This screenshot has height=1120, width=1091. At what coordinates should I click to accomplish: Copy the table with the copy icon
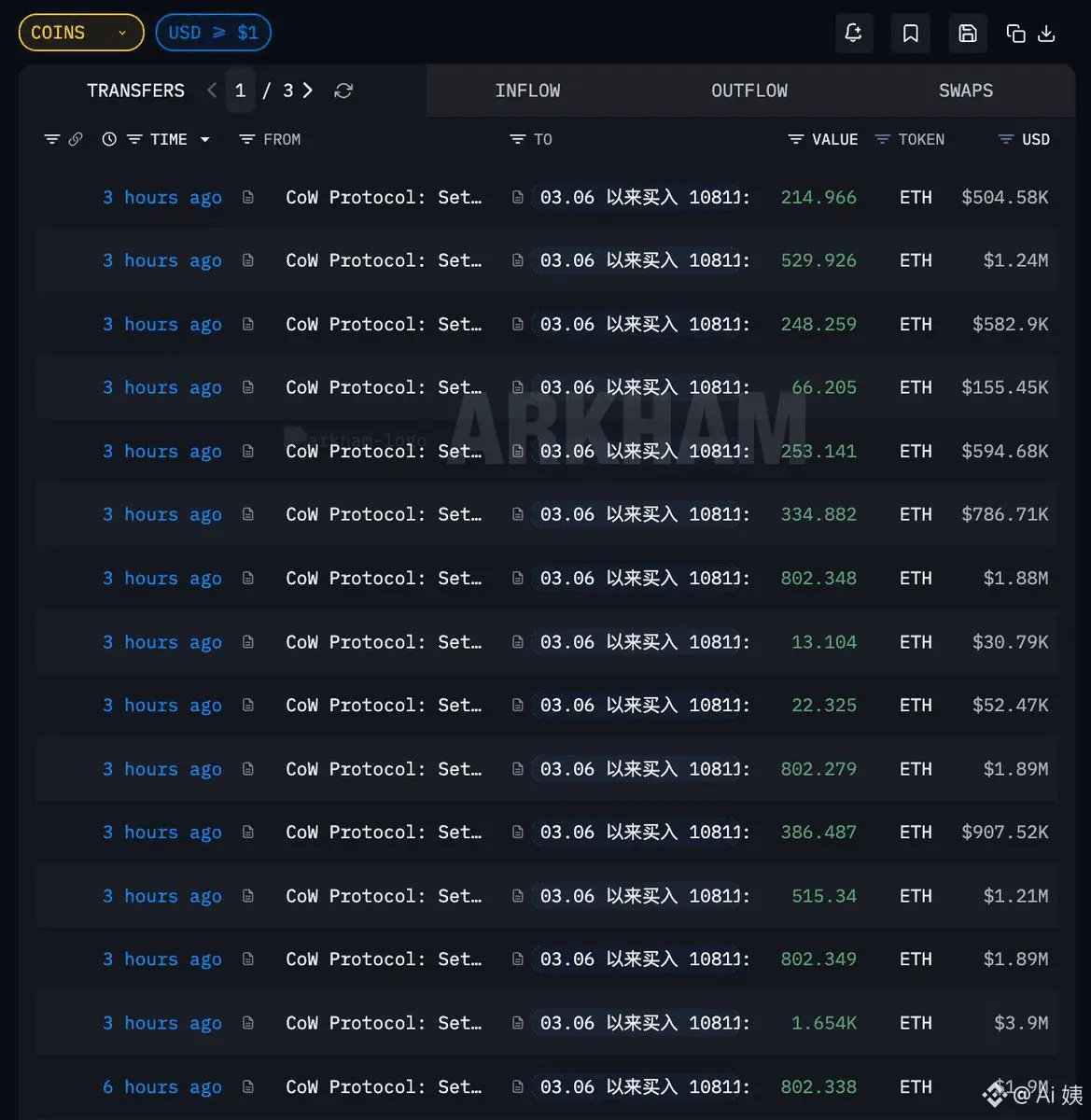[1015, 34]
